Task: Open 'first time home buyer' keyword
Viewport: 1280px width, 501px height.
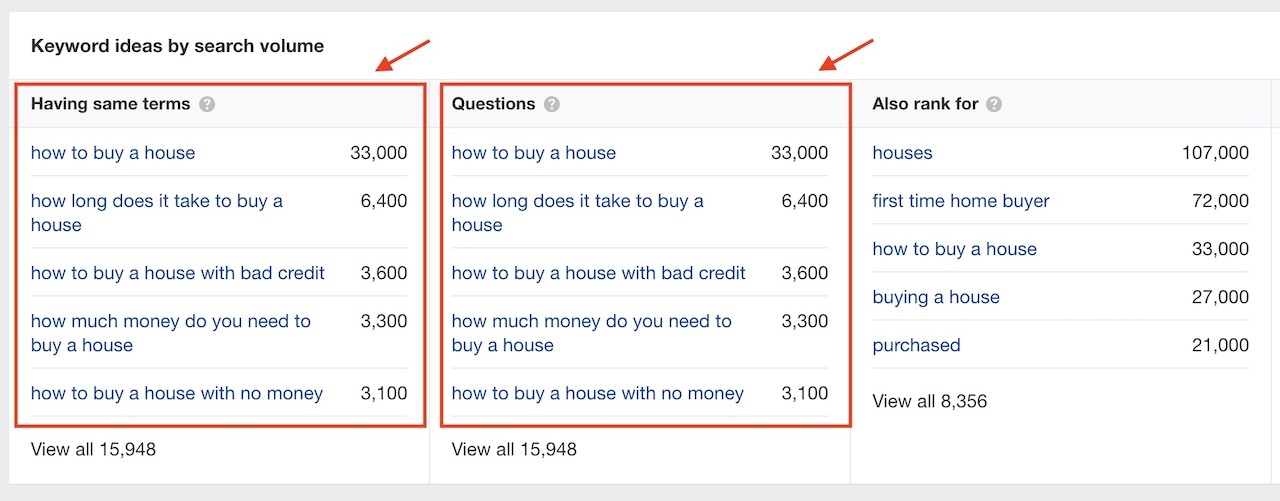Action: [x=961, y=201]
